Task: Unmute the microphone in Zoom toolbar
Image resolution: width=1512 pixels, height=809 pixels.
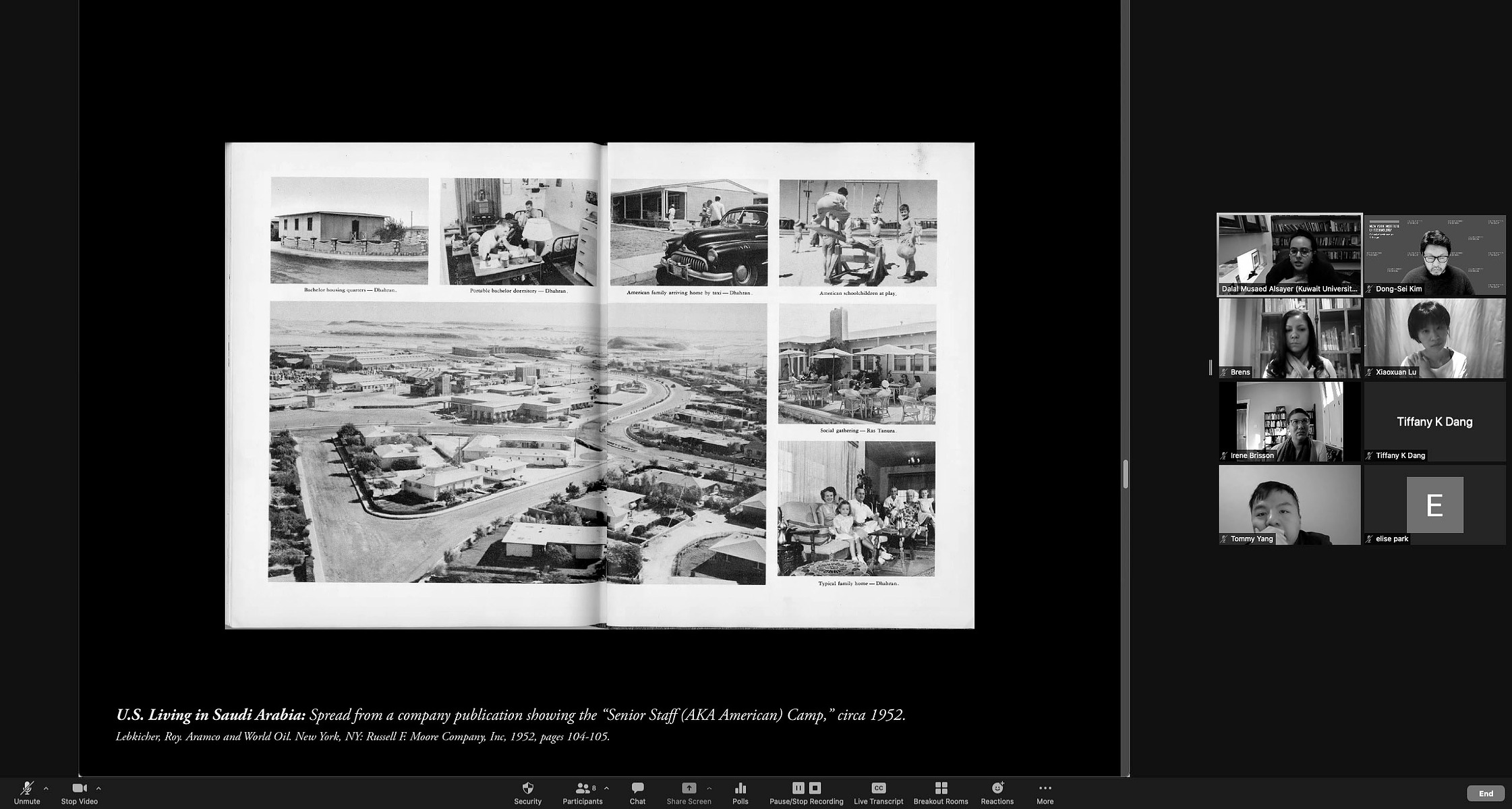Action: pyautogui.click(x=27, y=793)
